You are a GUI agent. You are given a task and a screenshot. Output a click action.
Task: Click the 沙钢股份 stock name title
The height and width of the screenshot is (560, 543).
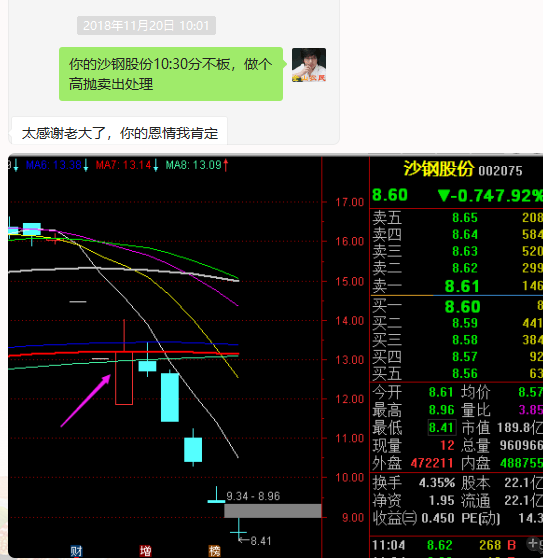pyautogui.click(x=439, y=169)
